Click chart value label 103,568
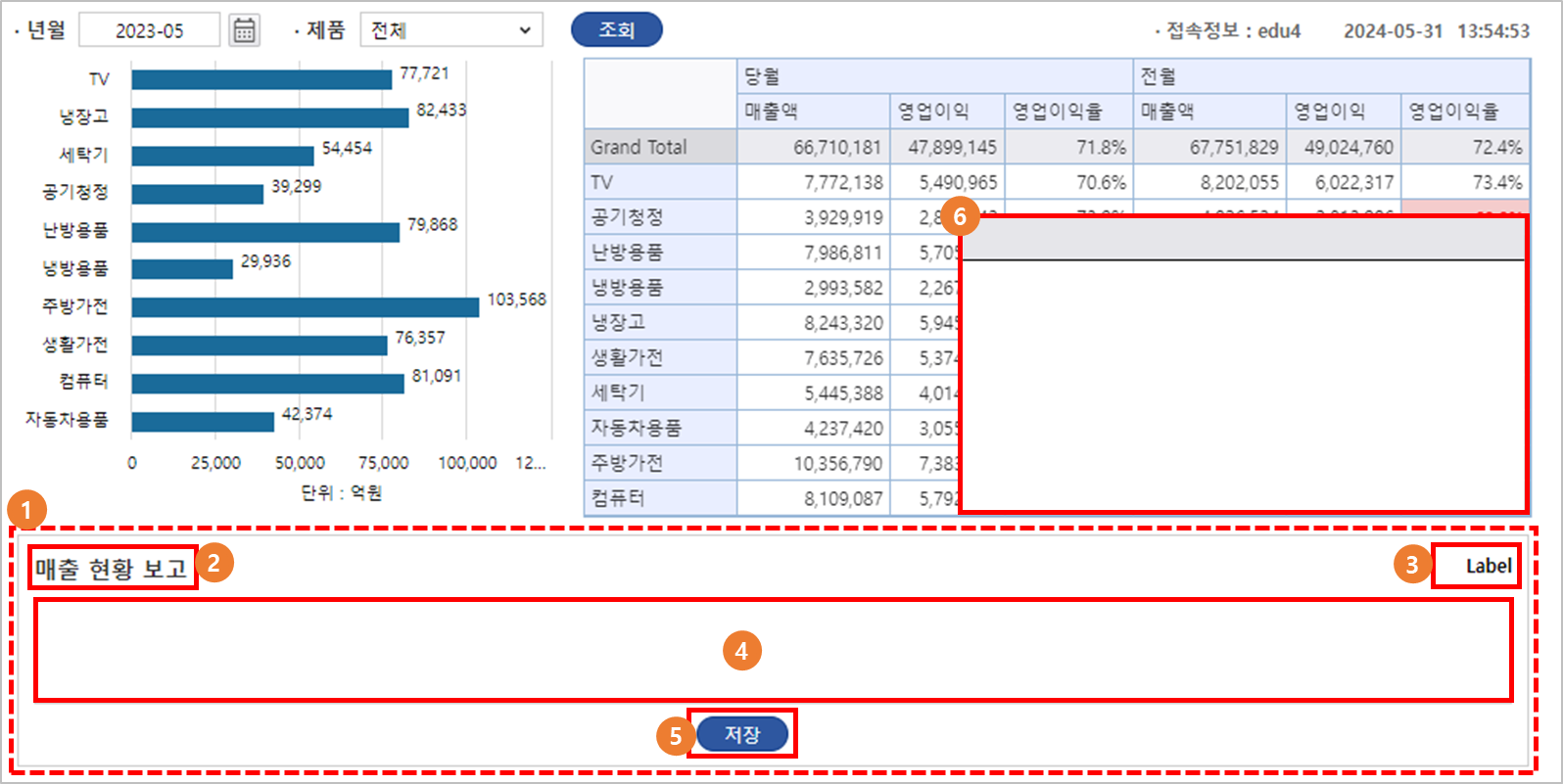Viewport: 1563px width, 784px height. 517,300
